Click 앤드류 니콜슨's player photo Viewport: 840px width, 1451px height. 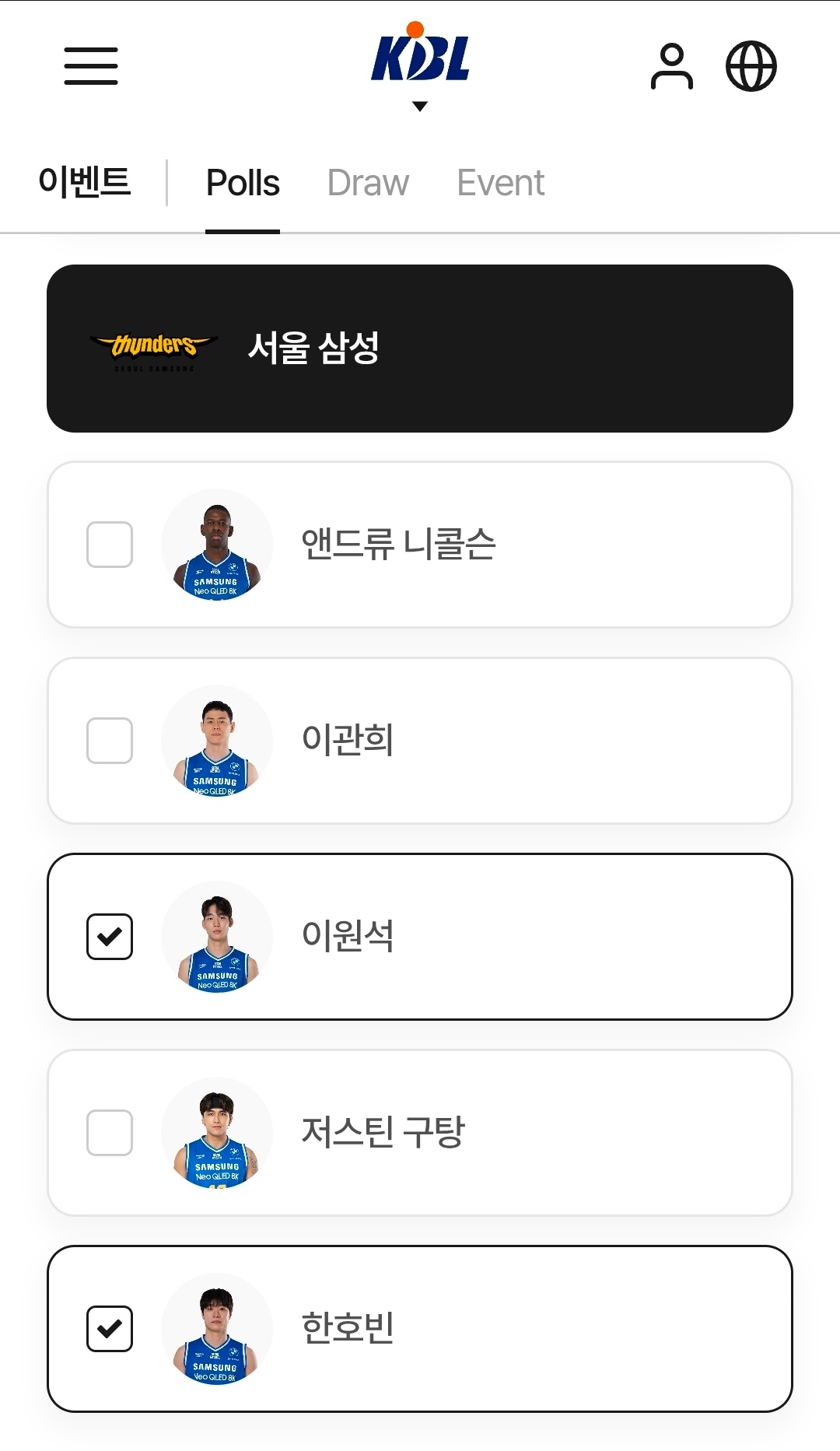tap(217, 545)
